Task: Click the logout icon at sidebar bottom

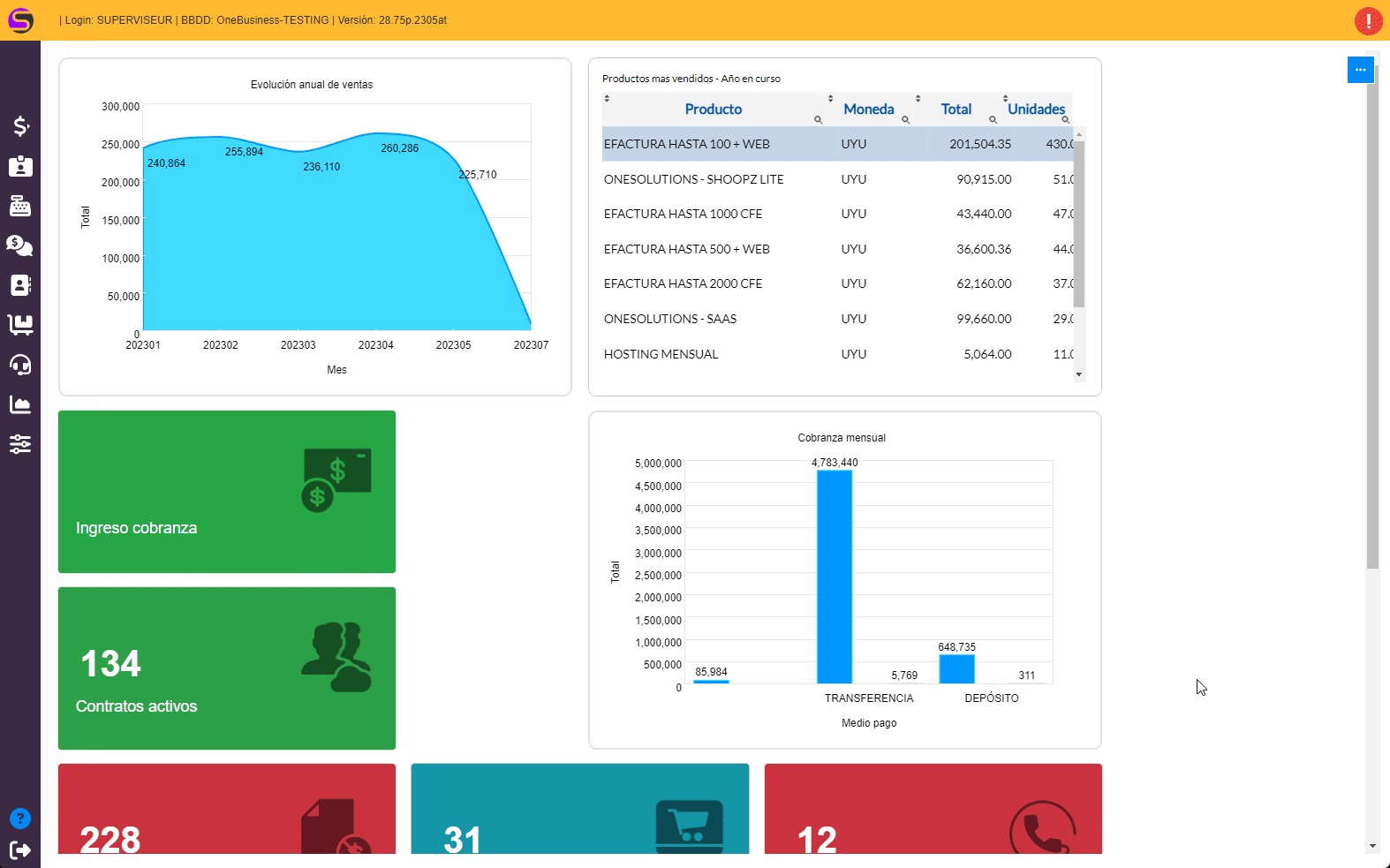Action: (20, 850)
